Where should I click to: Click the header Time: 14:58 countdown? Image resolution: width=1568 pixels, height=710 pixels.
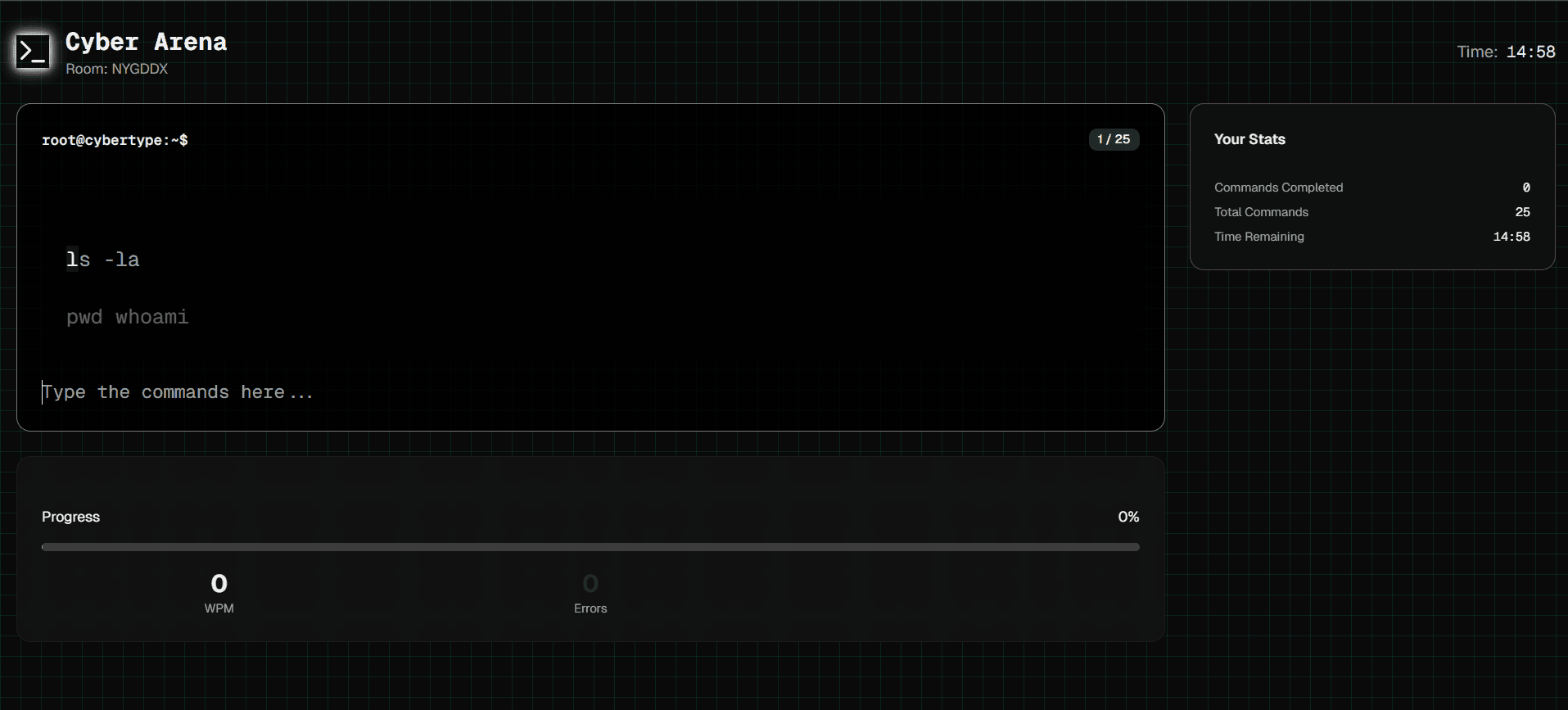(x=1506, y=52)
